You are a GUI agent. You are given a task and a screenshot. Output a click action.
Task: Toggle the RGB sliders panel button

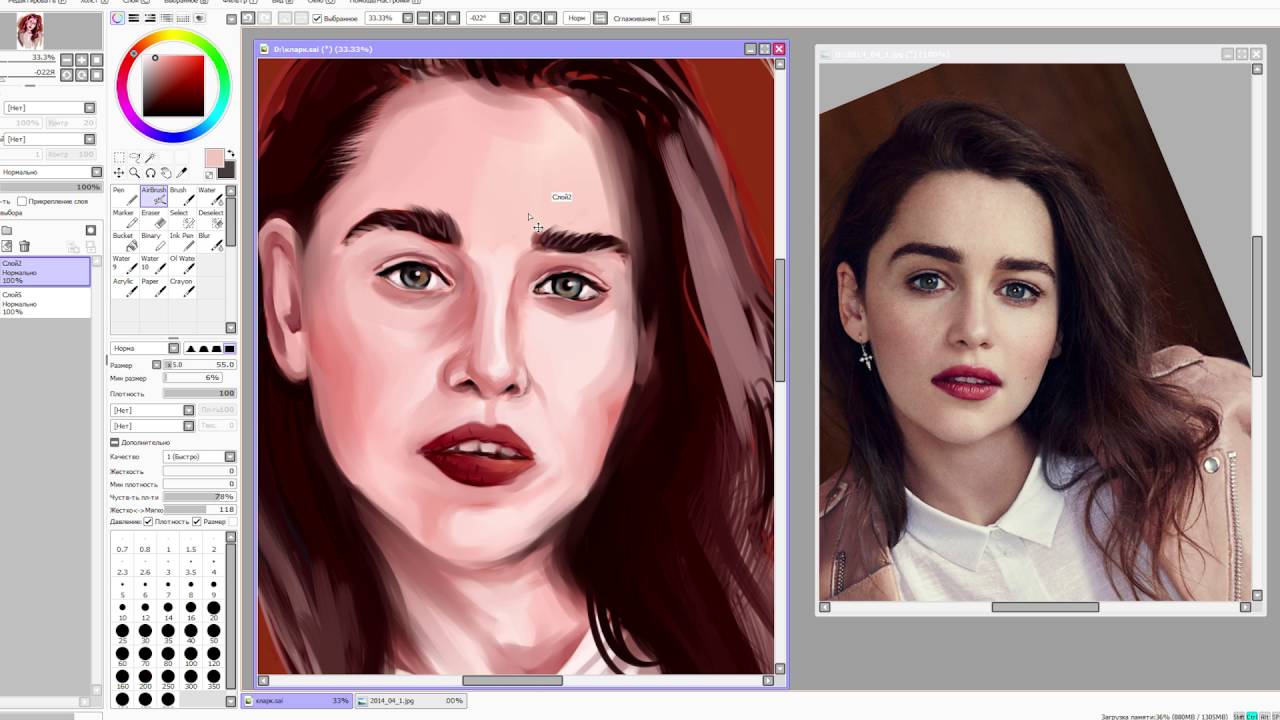click(133, 18)
